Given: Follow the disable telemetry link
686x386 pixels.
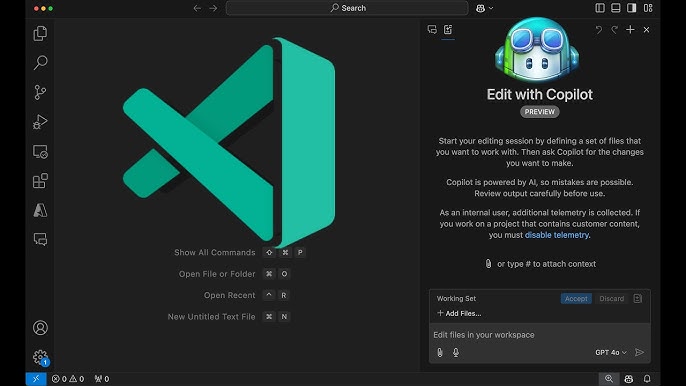Looking at the screenshot, I should 556,235.
